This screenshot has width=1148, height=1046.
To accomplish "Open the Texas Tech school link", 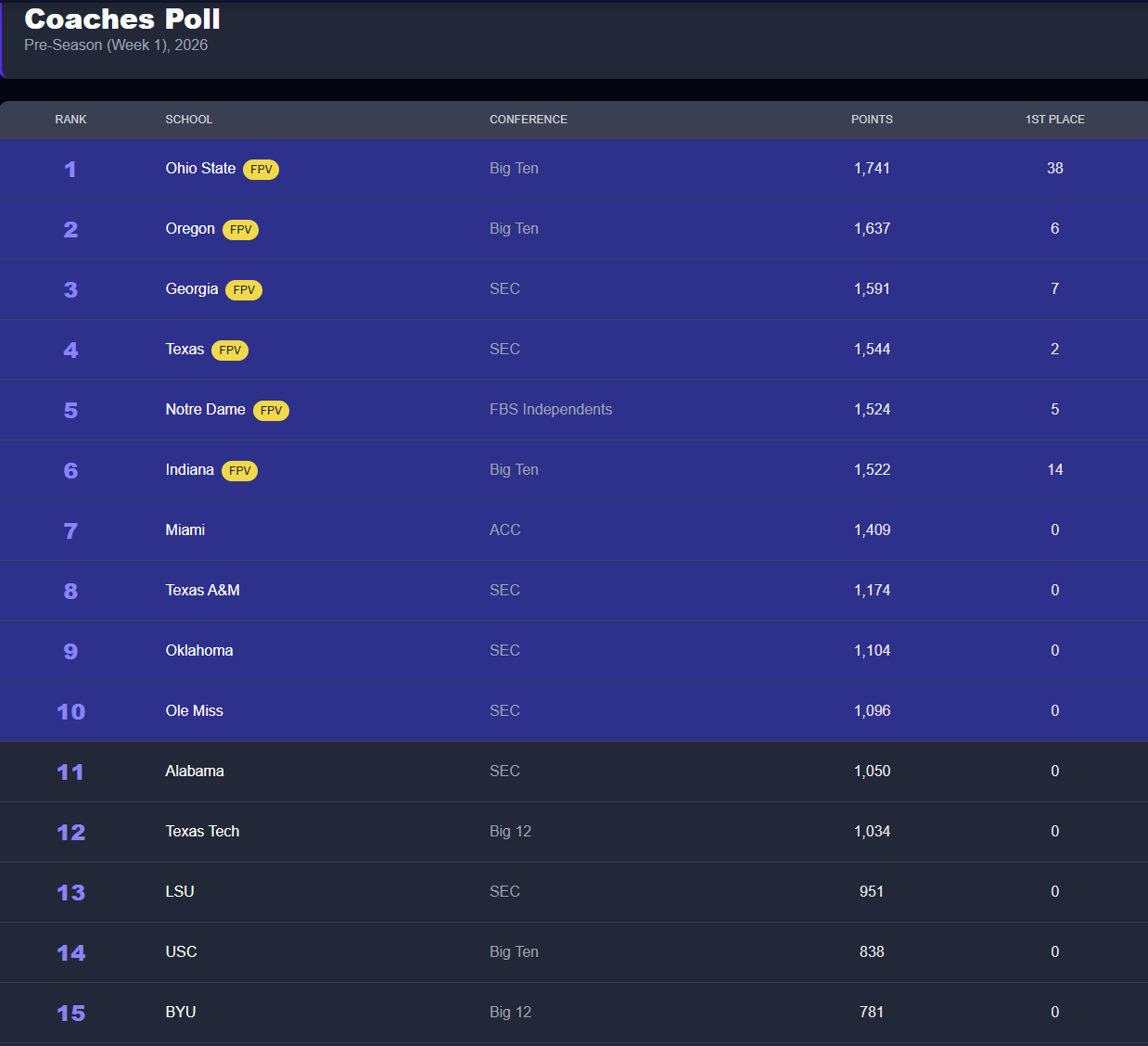I will tap(202, 831).
